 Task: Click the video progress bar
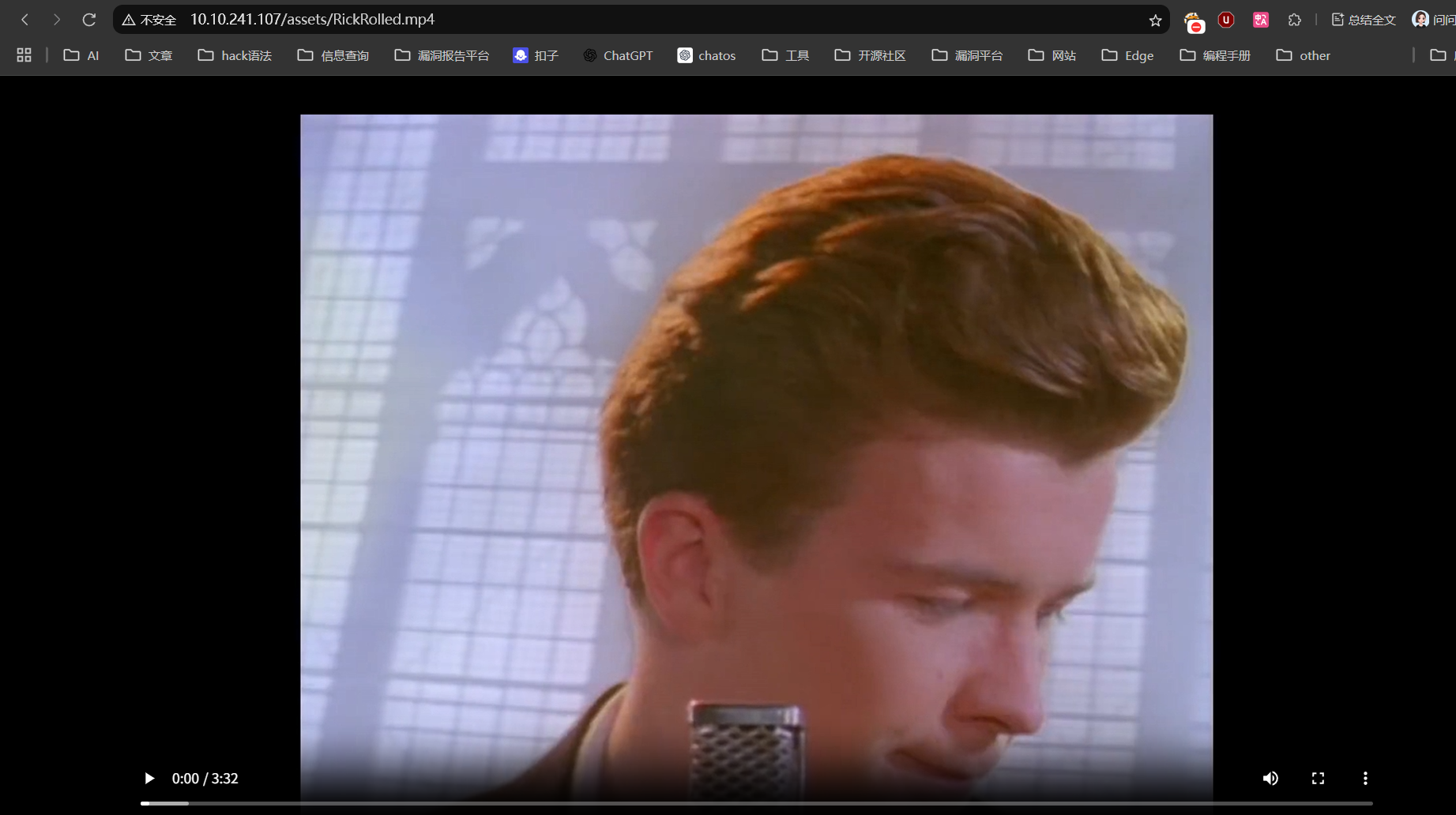(757, 803)
